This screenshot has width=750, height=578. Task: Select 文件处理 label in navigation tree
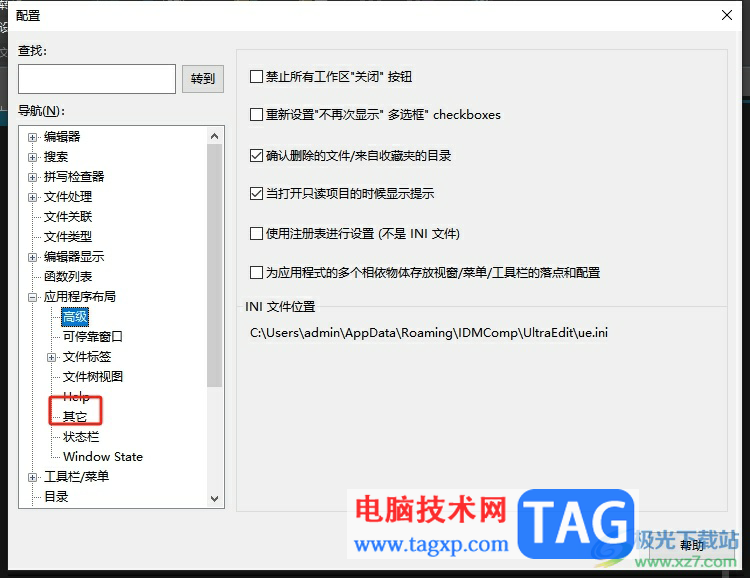[68, 197]
